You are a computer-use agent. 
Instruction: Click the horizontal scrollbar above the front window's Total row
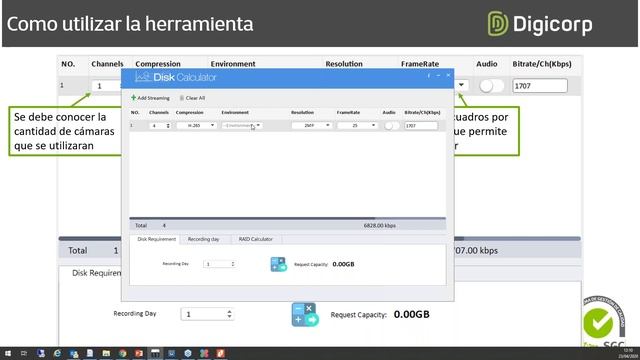point(287,218)
